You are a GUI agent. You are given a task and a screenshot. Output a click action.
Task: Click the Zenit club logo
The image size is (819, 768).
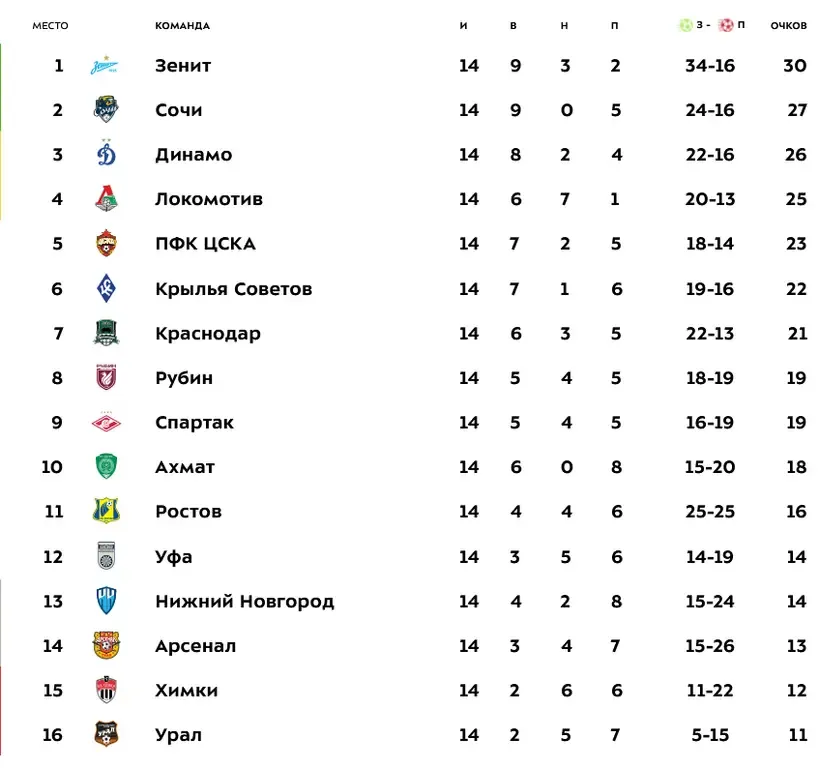(x=106, y=66)
